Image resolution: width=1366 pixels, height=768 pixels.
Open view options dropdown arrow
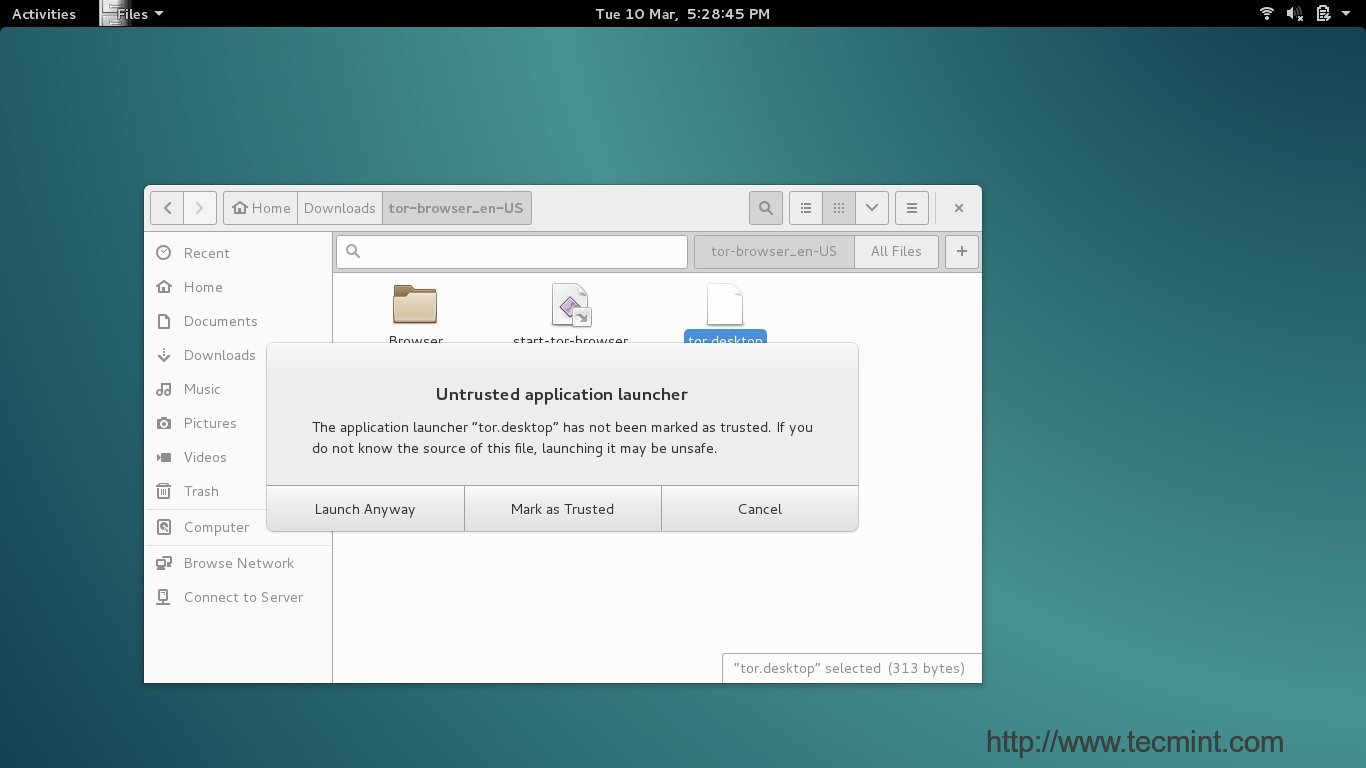[x=872, y=208]
